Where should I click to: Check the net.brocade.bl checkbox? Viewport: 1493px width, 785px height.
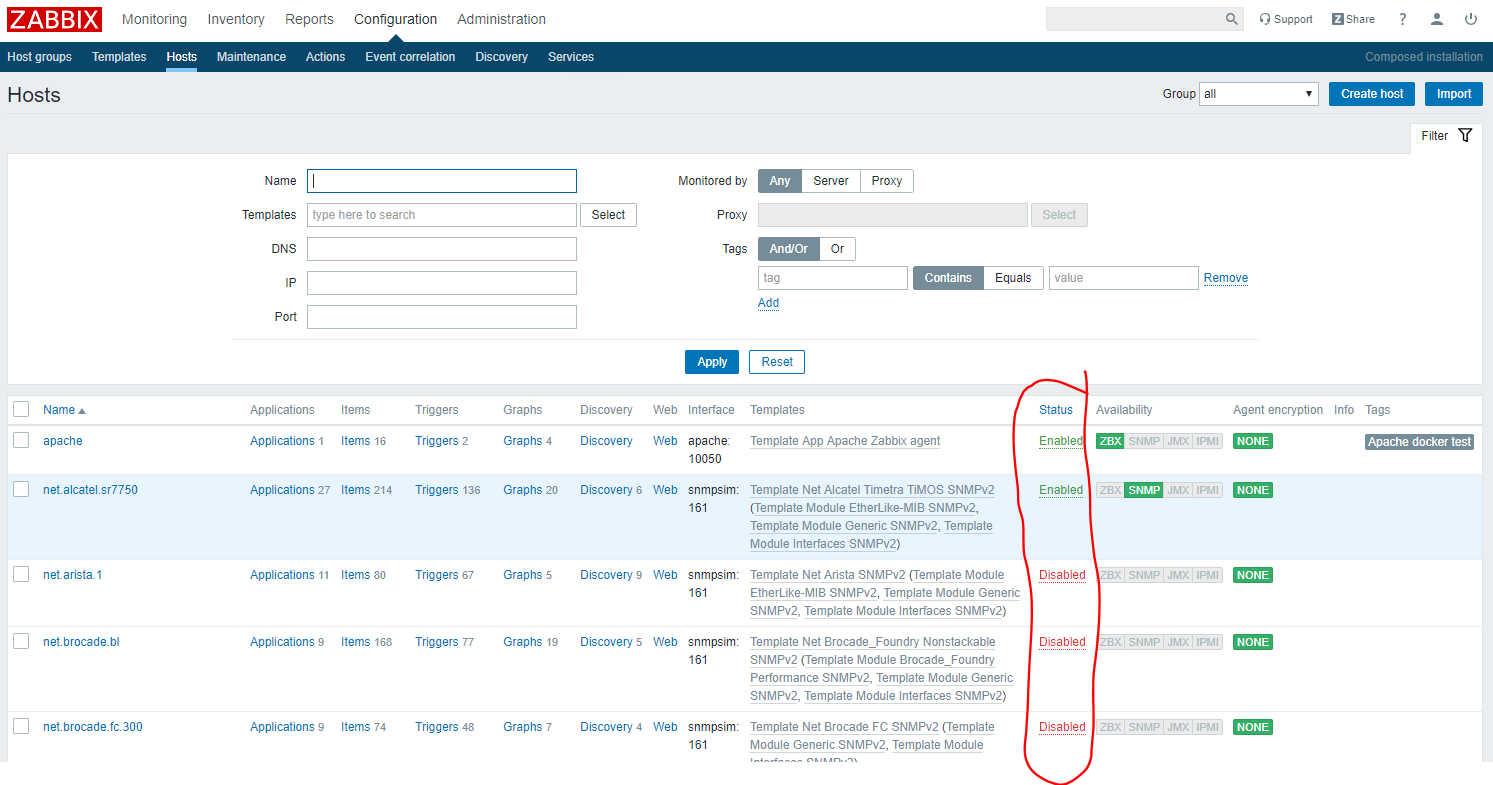[x=21, y=641]
